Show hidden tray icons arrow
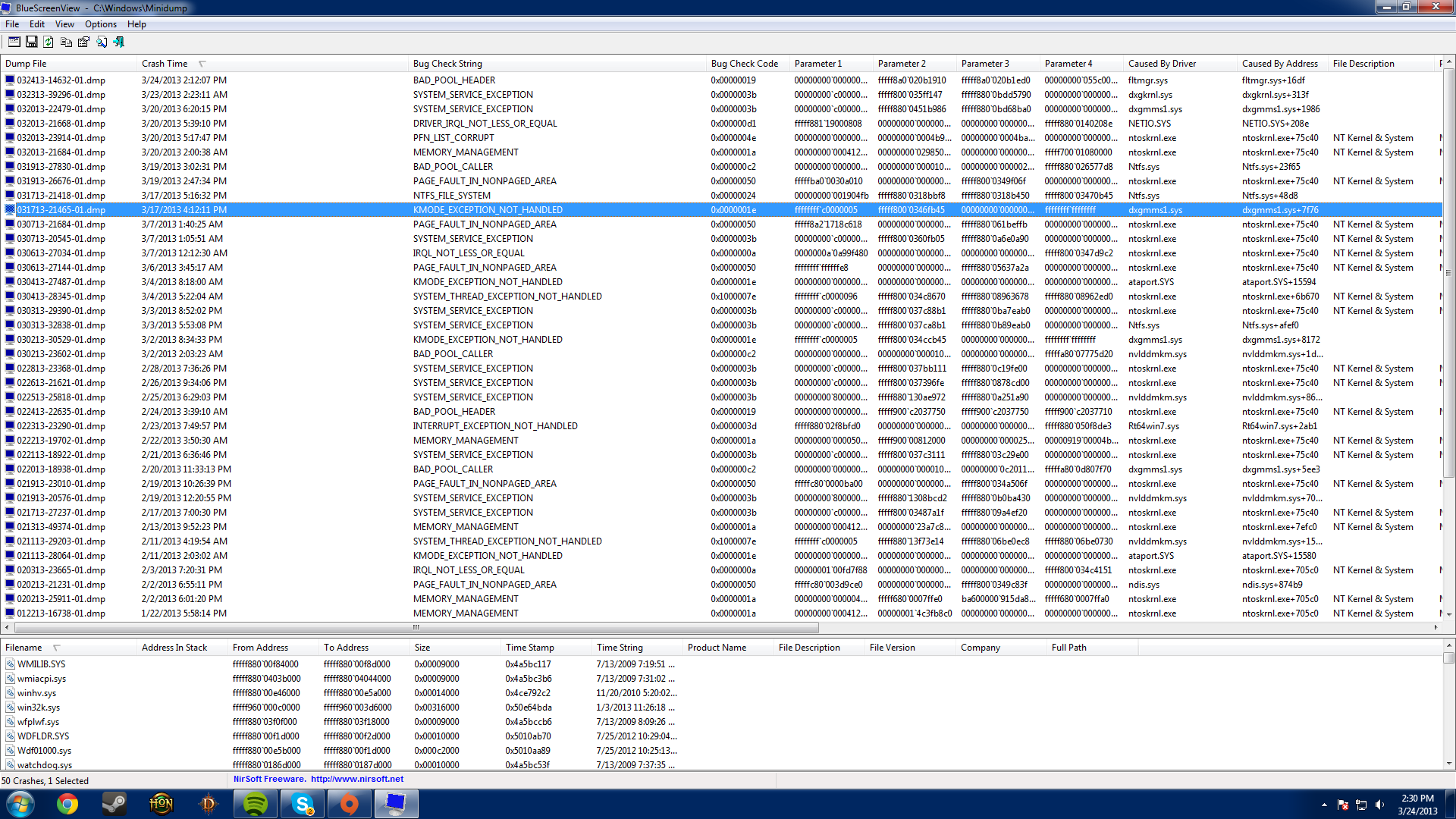 click(1324, 805)
